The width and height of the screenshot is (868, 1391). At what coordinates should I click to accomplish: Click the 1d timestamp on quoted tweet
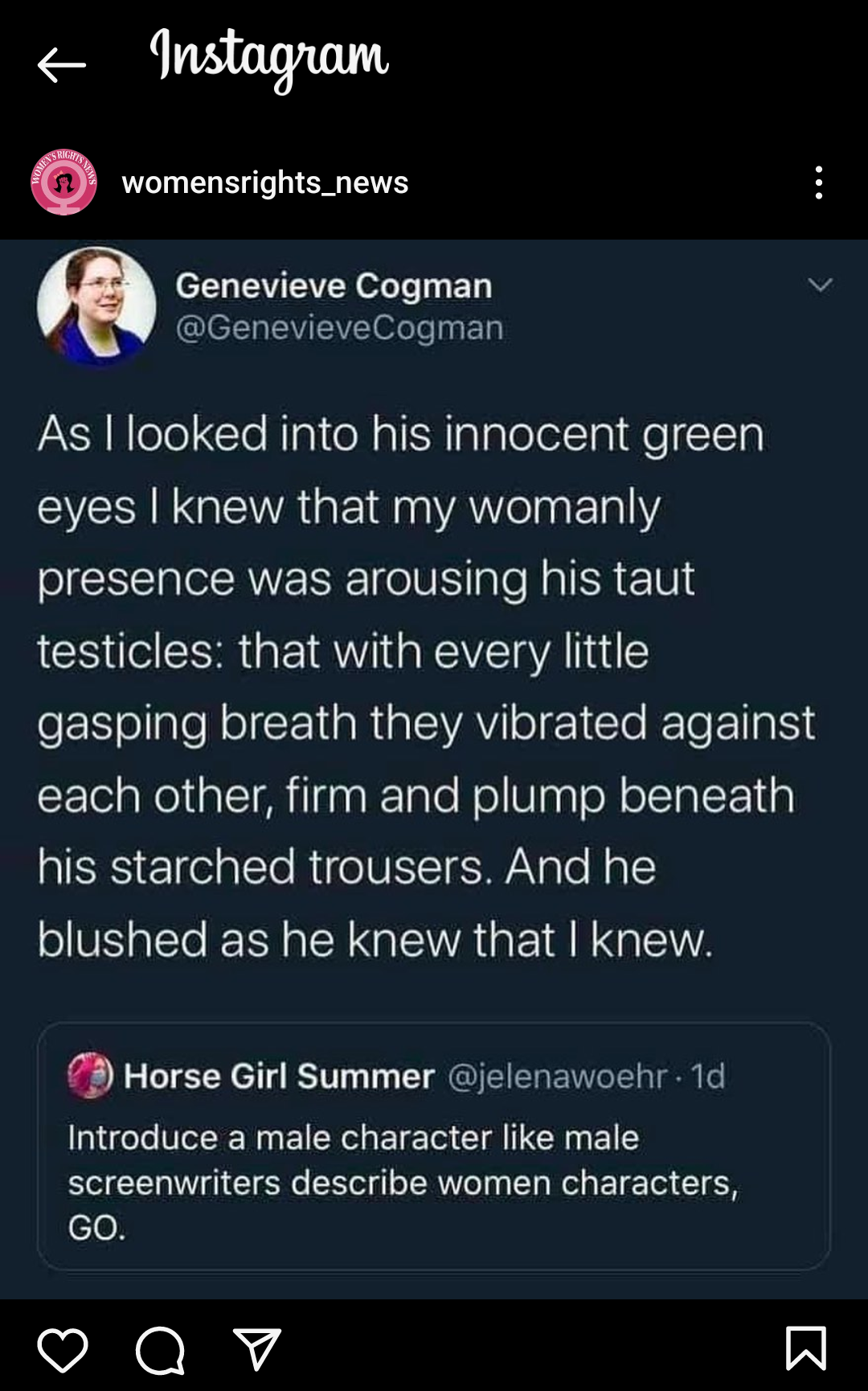tap(708, 1076)
